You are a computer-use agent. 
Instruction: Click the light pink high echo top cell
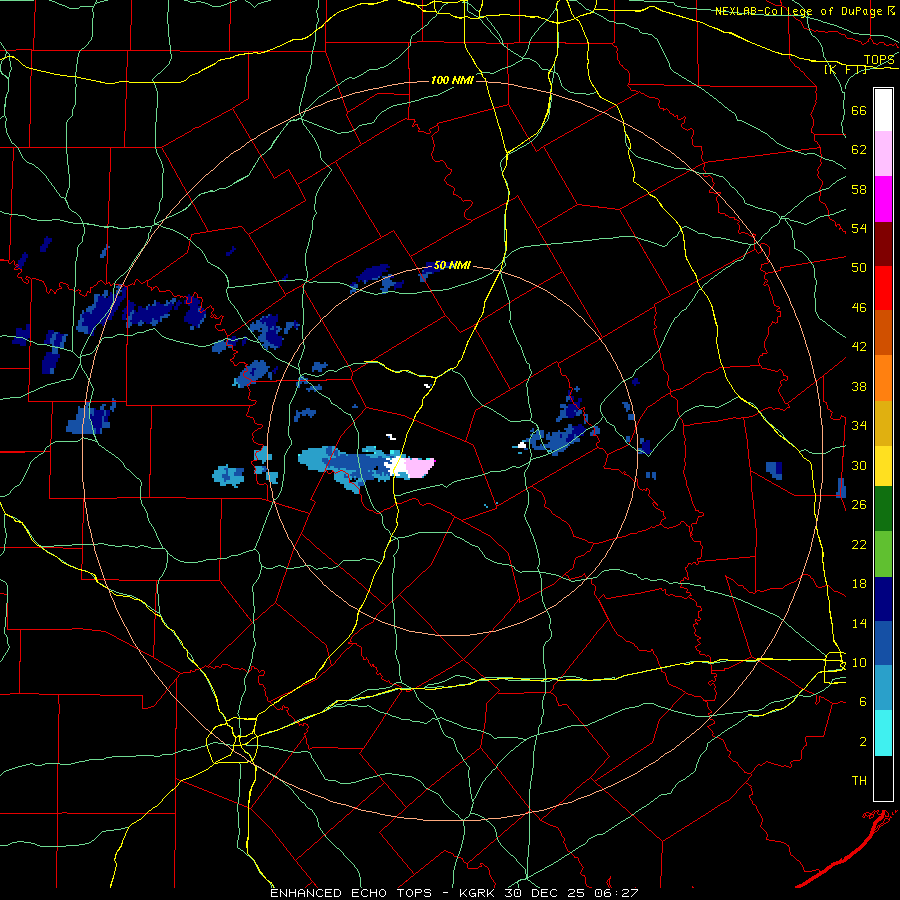tap(419, 467)
